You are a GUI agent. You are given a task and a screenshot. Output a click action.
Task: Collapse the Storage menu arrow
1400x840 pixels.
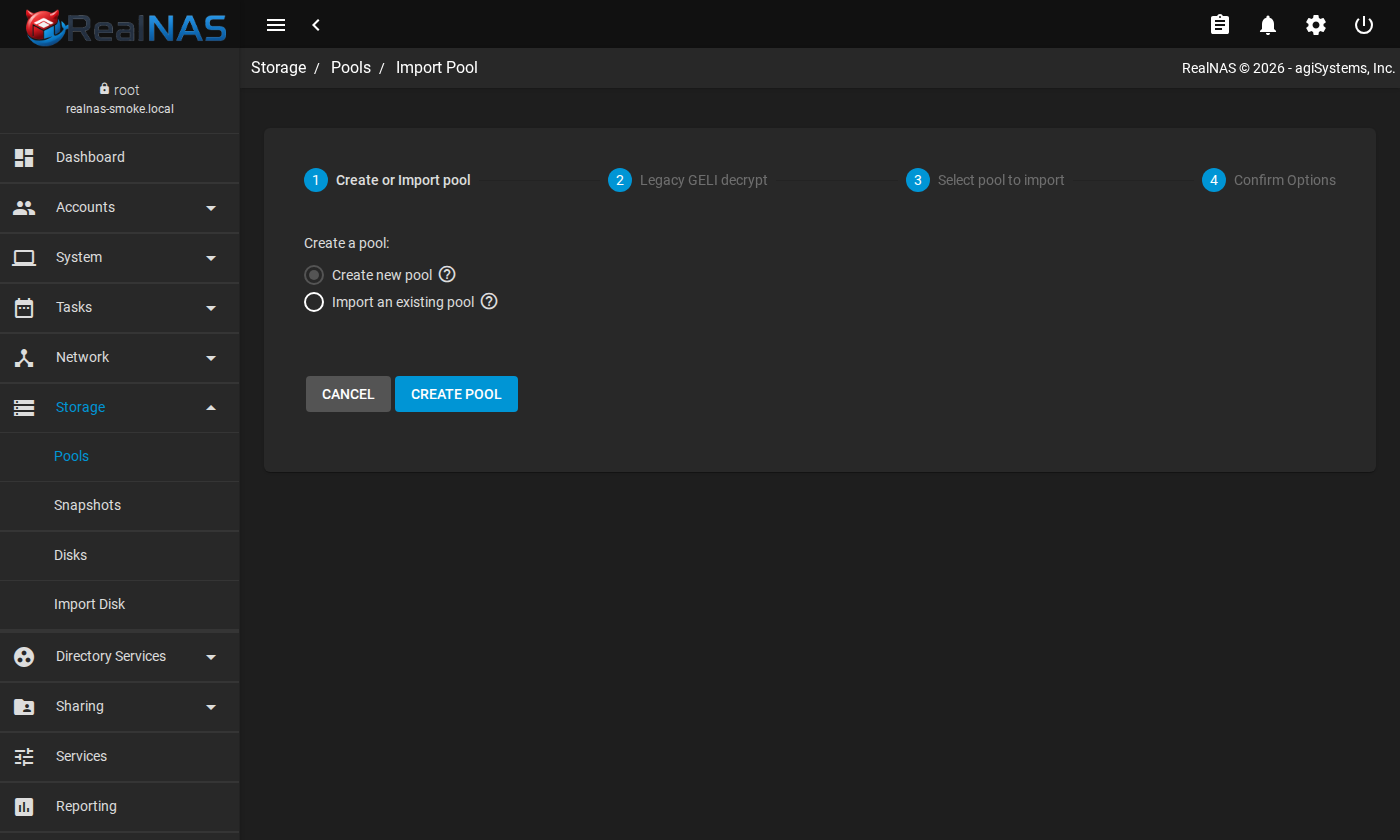tap(211, 407)
